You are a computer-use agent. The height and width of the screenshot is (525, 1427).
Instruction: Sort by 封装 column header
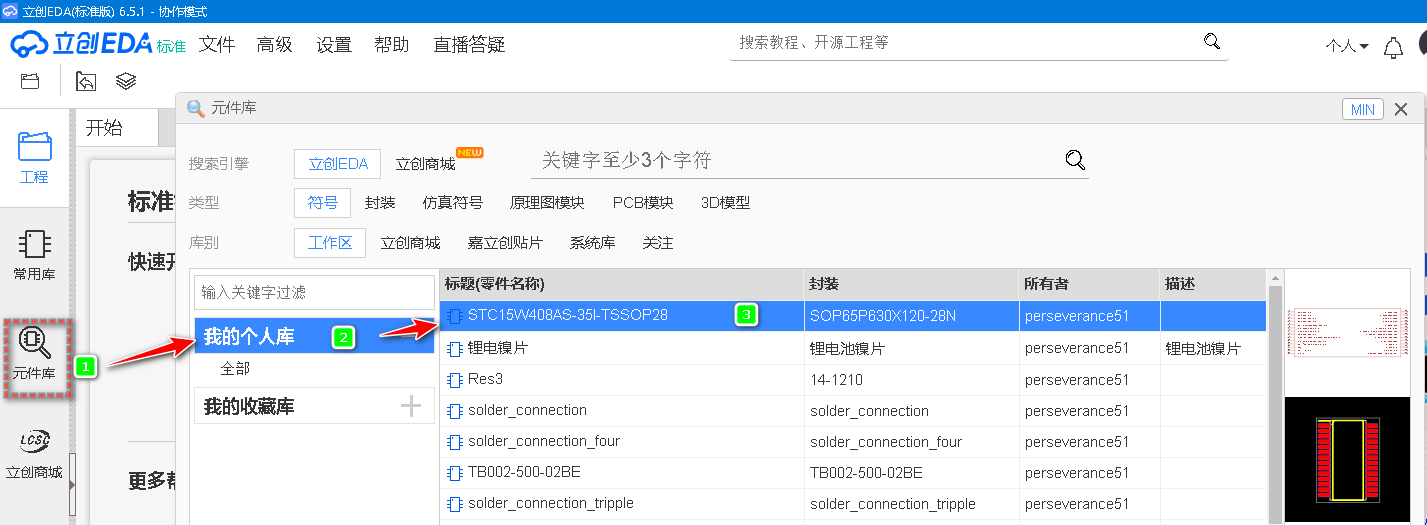911,284
